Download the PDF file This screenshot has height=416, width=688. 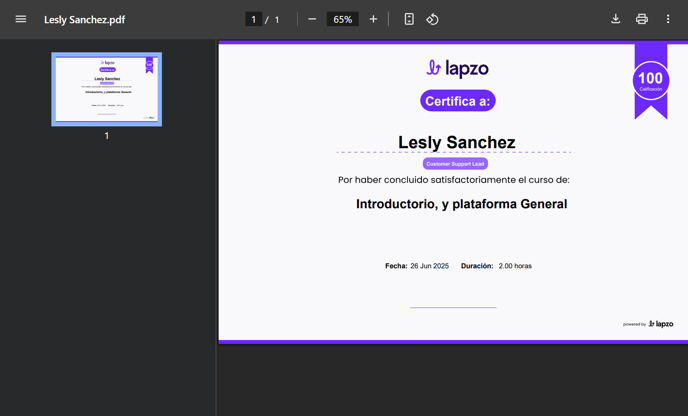(616, 19)
